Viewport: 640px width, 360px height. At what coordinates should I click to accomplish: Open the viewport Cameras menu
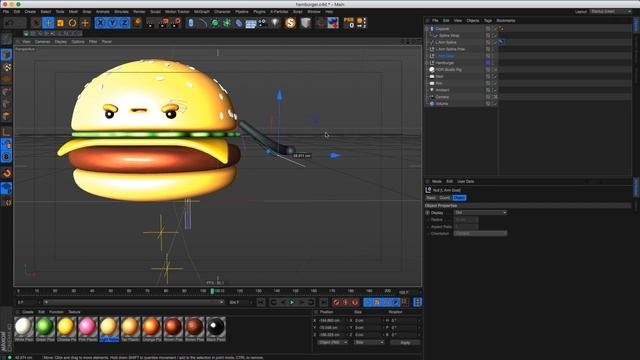point(42,42)
